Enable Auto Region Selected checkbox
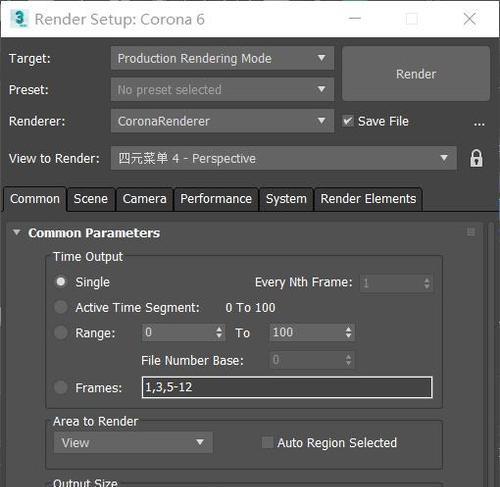The height and width of the screenshot is (487, 500). 267,443
